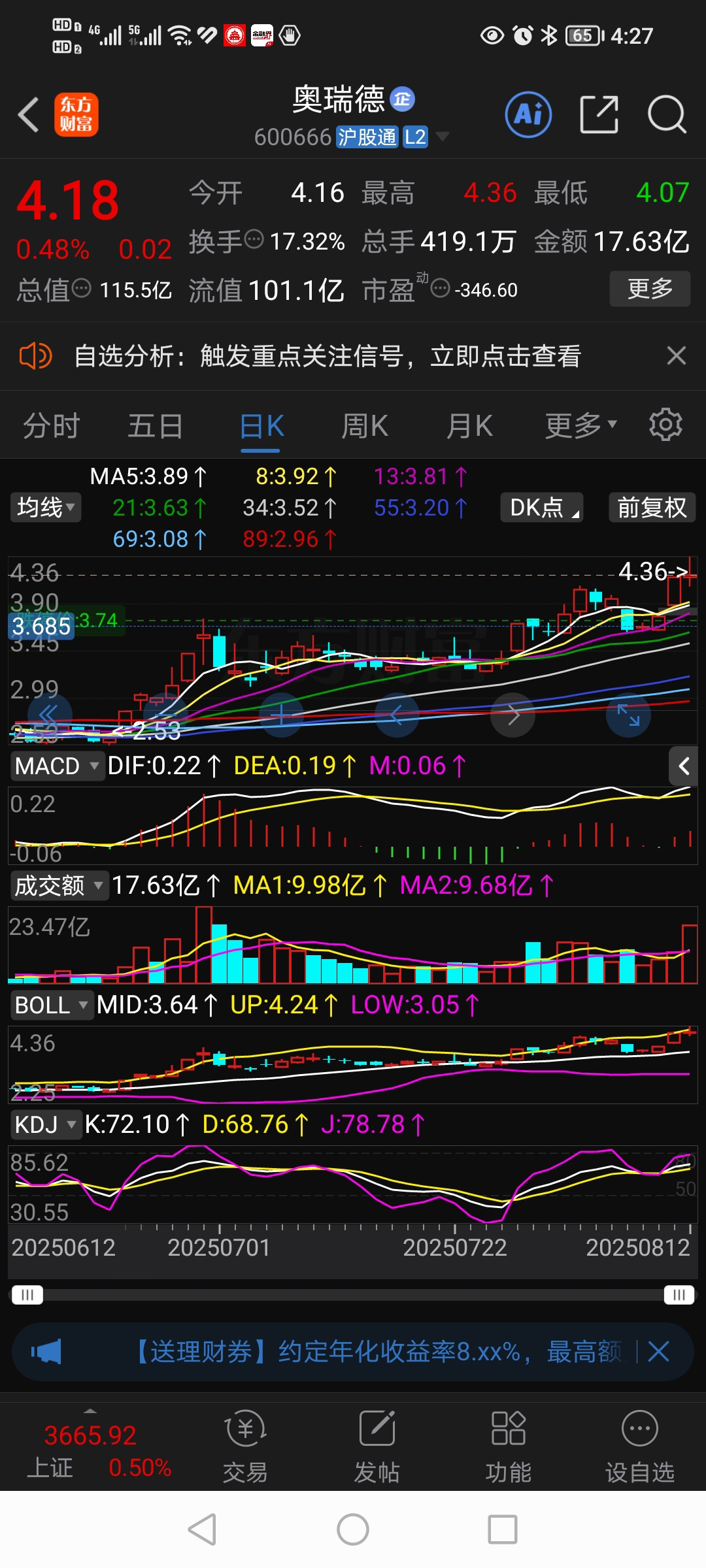The image size is (706, 1568).
Task: Tap the 企 badge next to 奥瑞德
Action: coord(402,99)
